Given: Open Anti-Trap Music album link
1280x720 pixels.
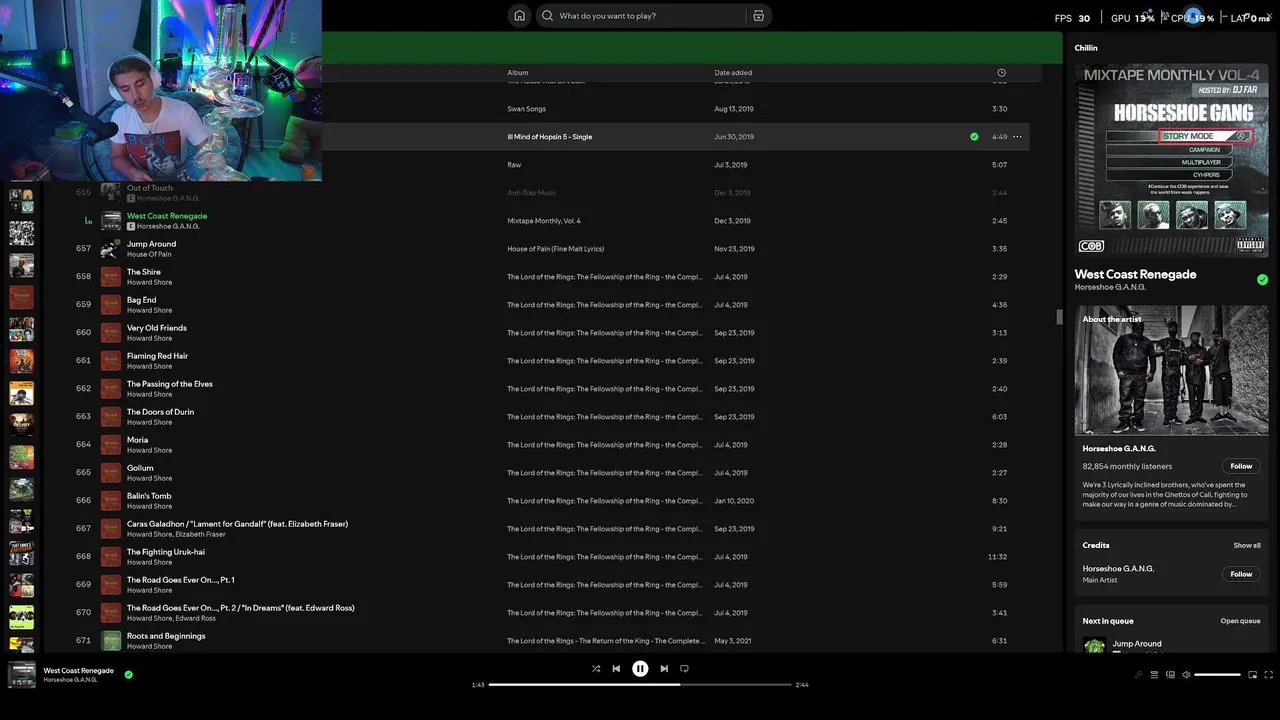Looking at the screenshot, I should [531, 193].
